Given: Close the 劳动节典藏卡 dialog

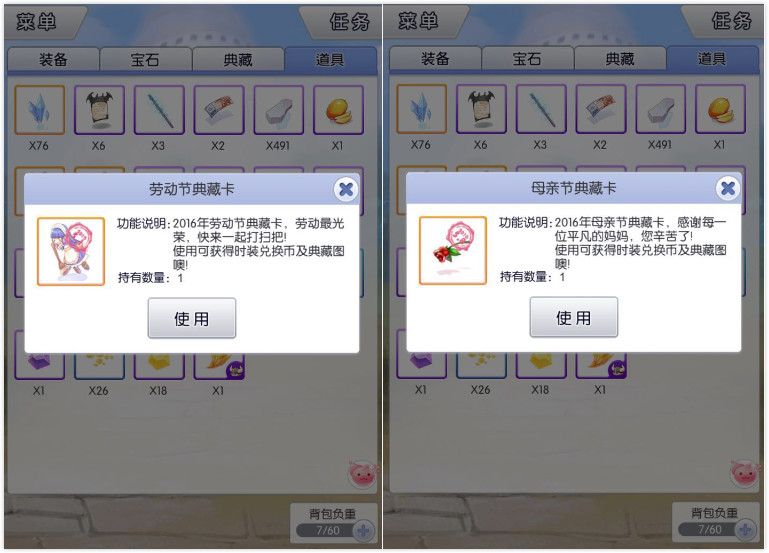Looking at the screenshot, I should point(346,189).
